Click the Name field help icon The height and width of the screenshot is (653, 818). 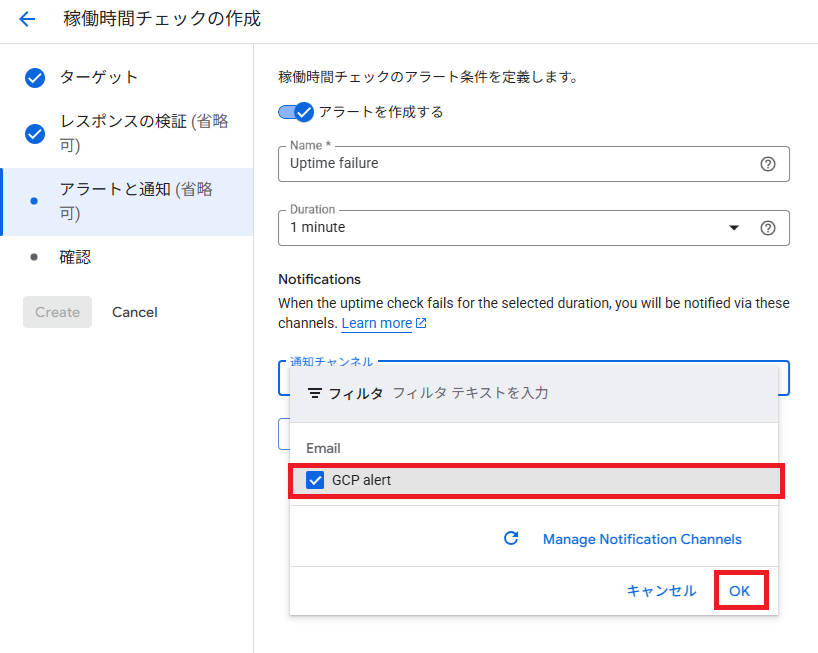point(768,164)
